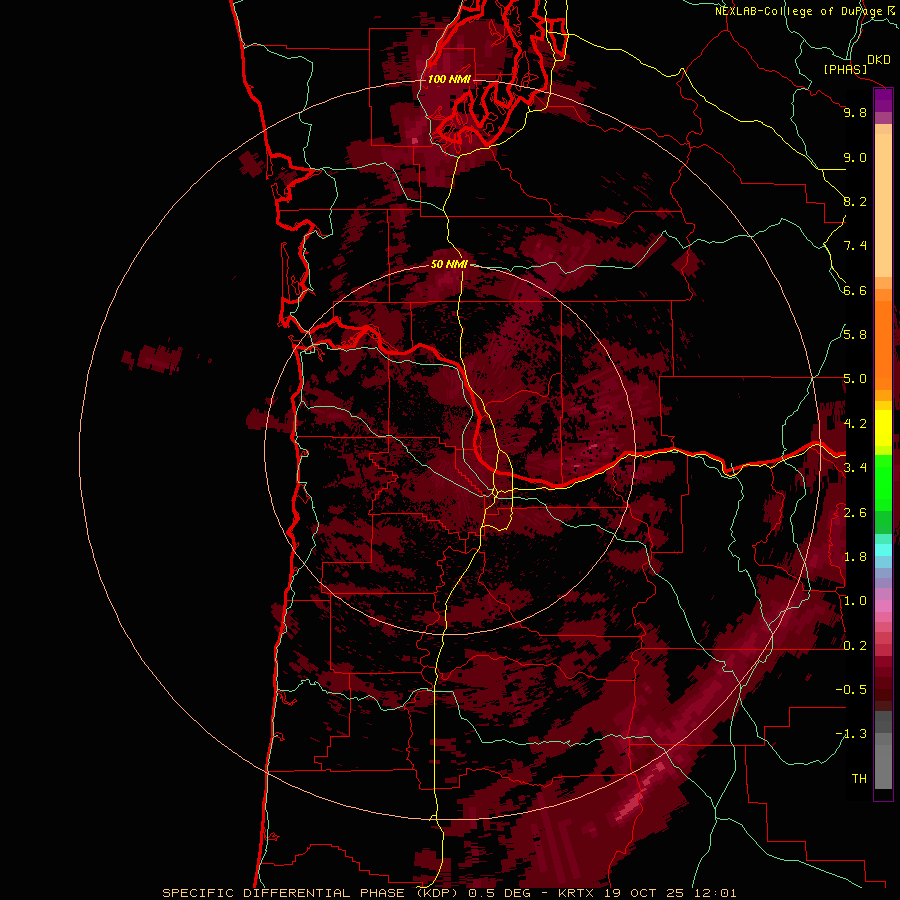Viewport: 900px width, 900px height.
Task: Click the 9.0 scale value
Action: (855, 157)
